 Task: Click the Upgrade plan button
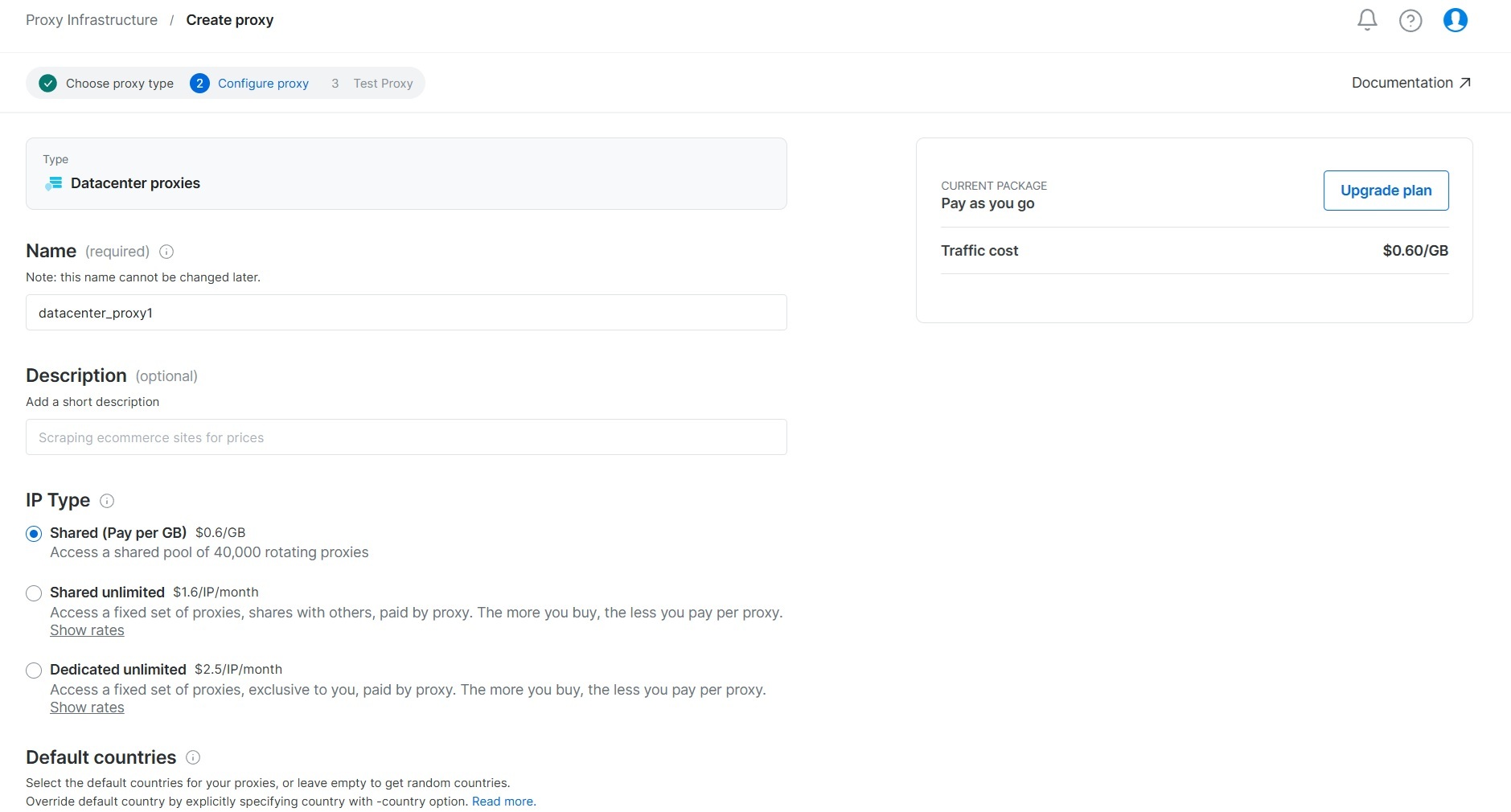(1386, 191)
